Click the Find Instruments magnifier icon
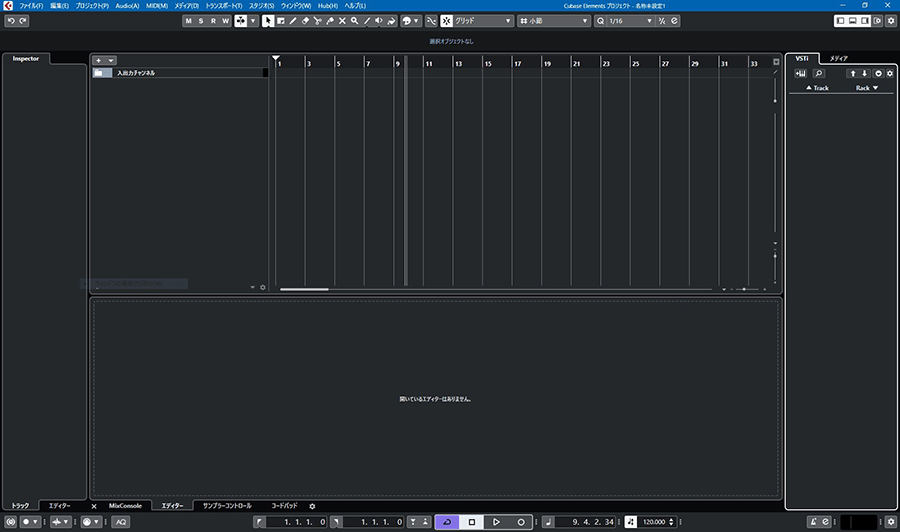 click(x=819, y=73)
